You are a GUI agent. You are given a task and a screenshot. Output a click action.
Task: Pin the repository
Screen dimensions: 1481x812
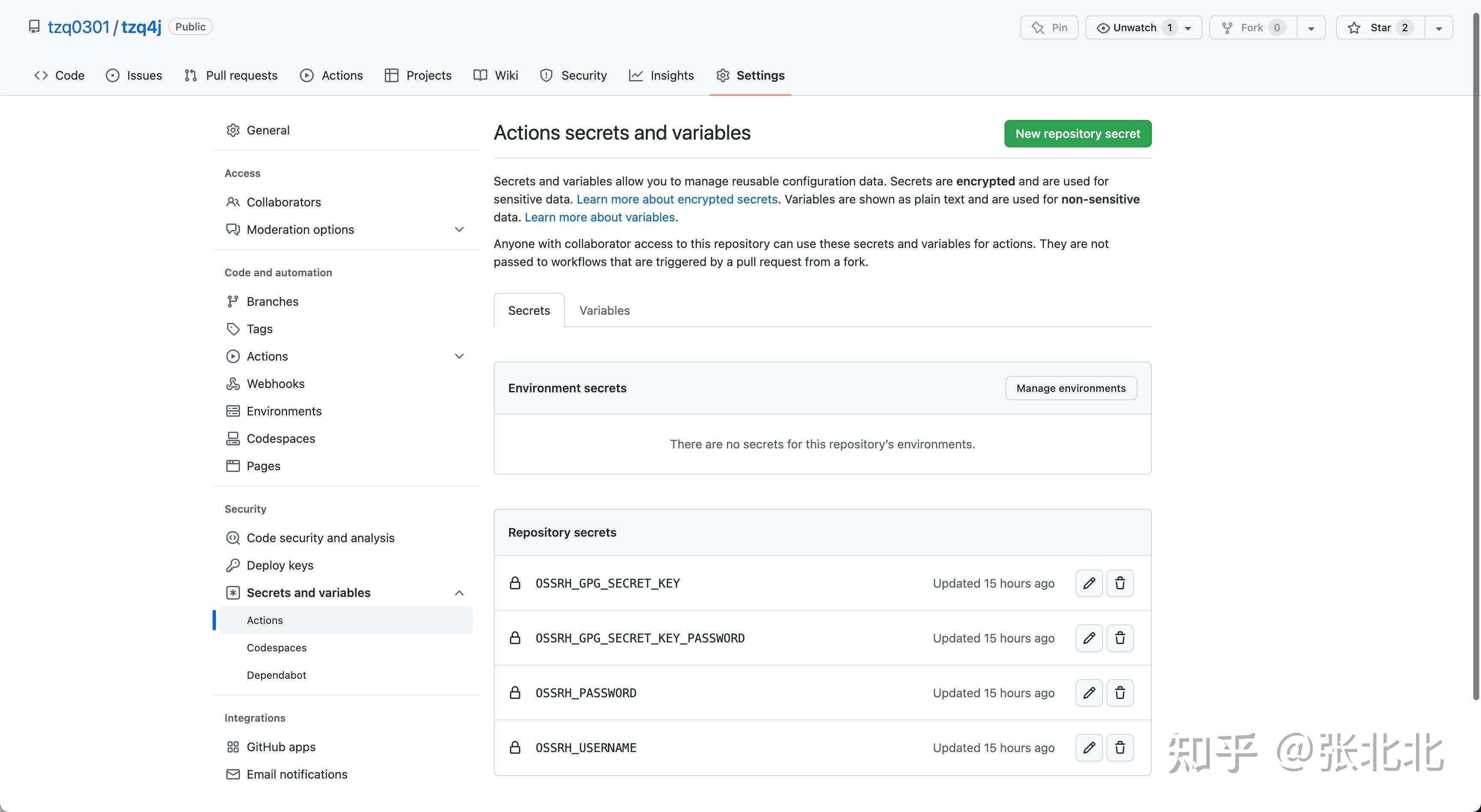(x=1049, y=27)
